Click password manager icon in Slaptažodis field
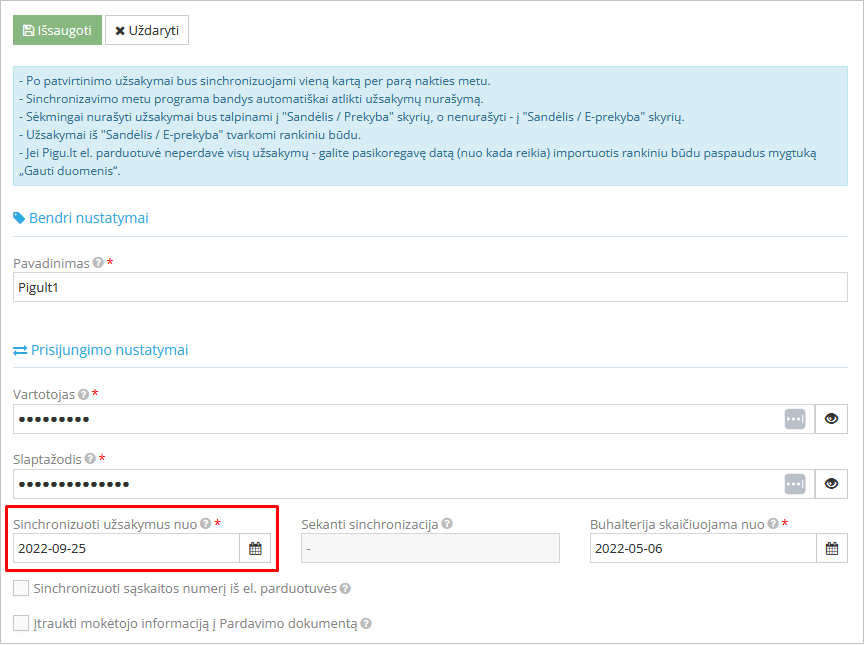The width and height of the screenshot is (864, 645). 795,484
